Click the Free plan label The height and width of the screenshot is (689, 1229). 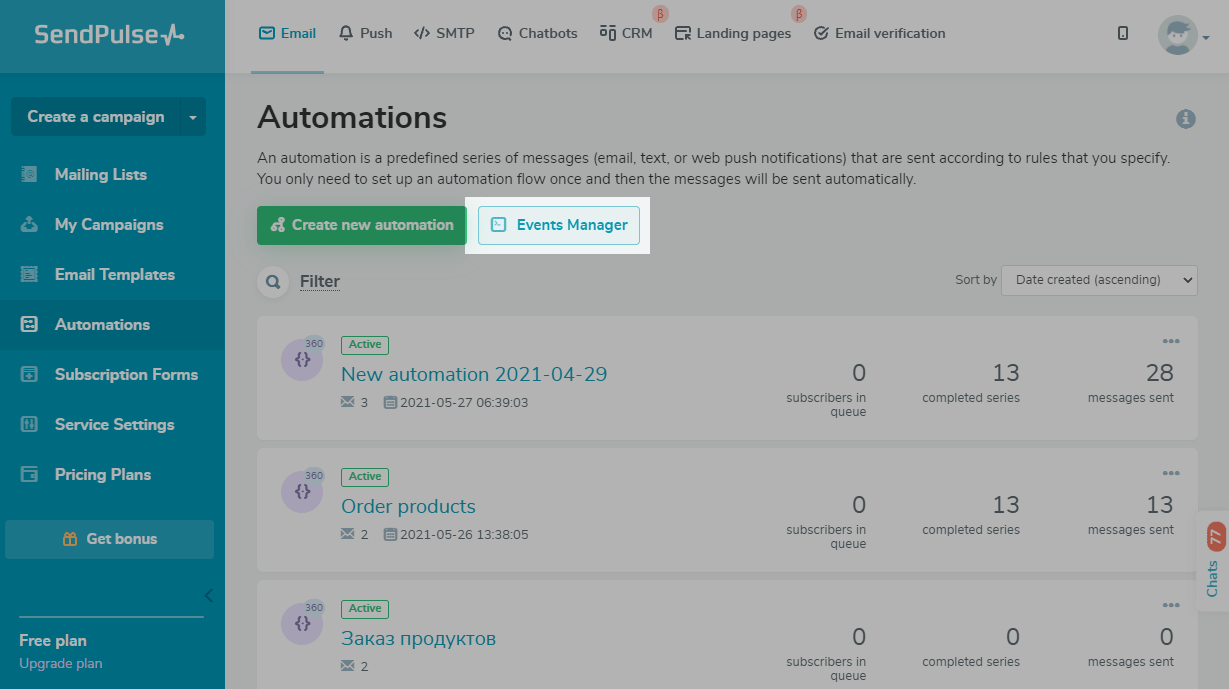pos(53,641)
